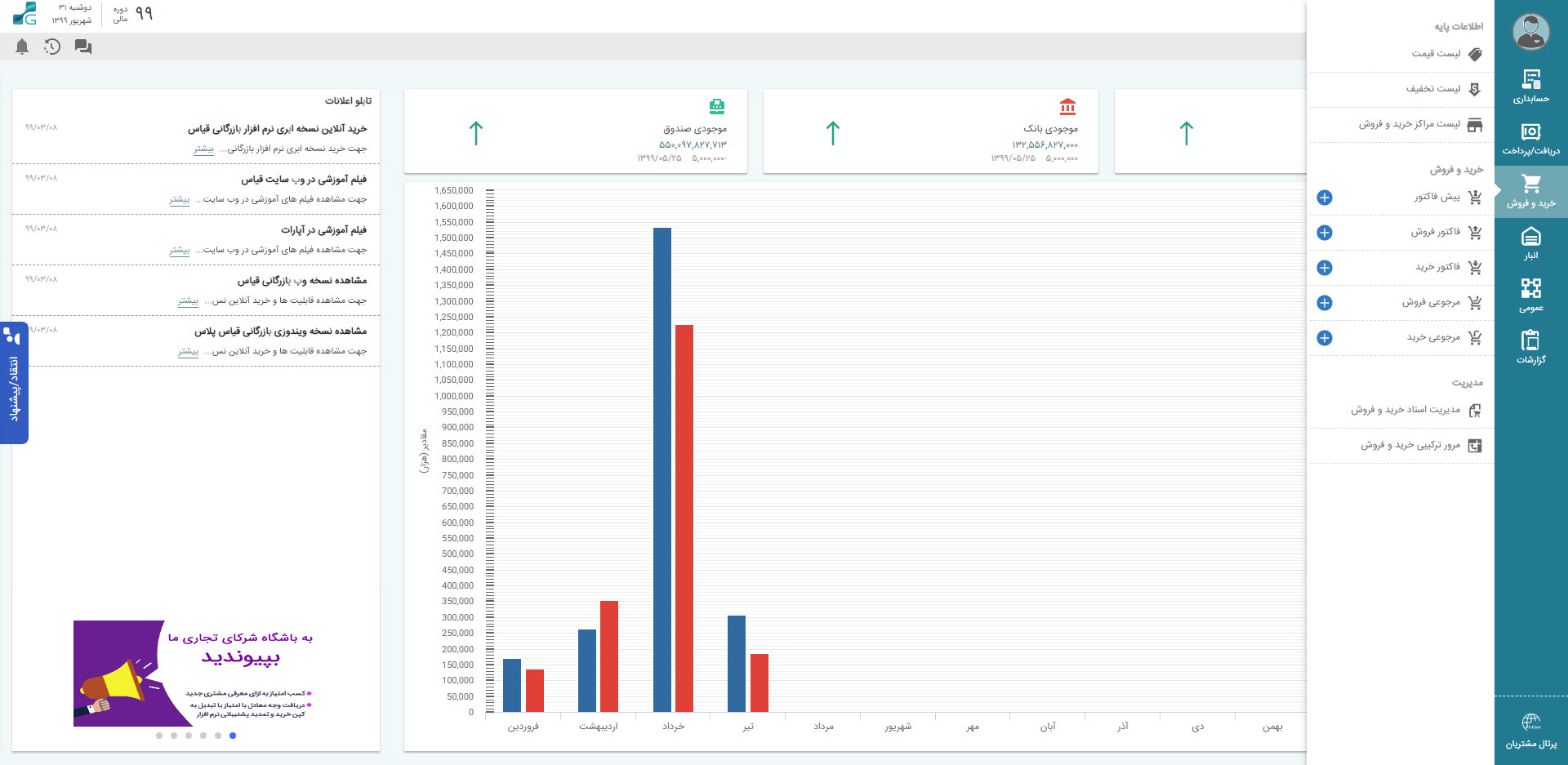1568x765 pixels.
Task: Click بیشتر link under مشاهده نسخه وب بازرگانی
Action: click(x=189, y=300)
